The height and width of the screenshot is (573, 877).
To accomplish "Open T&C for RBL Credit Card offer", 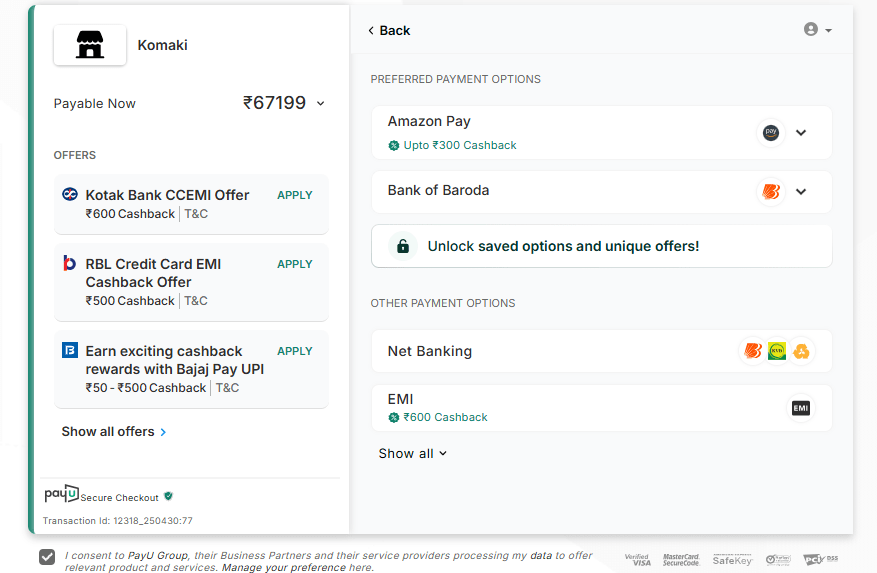I will [196, 301].
